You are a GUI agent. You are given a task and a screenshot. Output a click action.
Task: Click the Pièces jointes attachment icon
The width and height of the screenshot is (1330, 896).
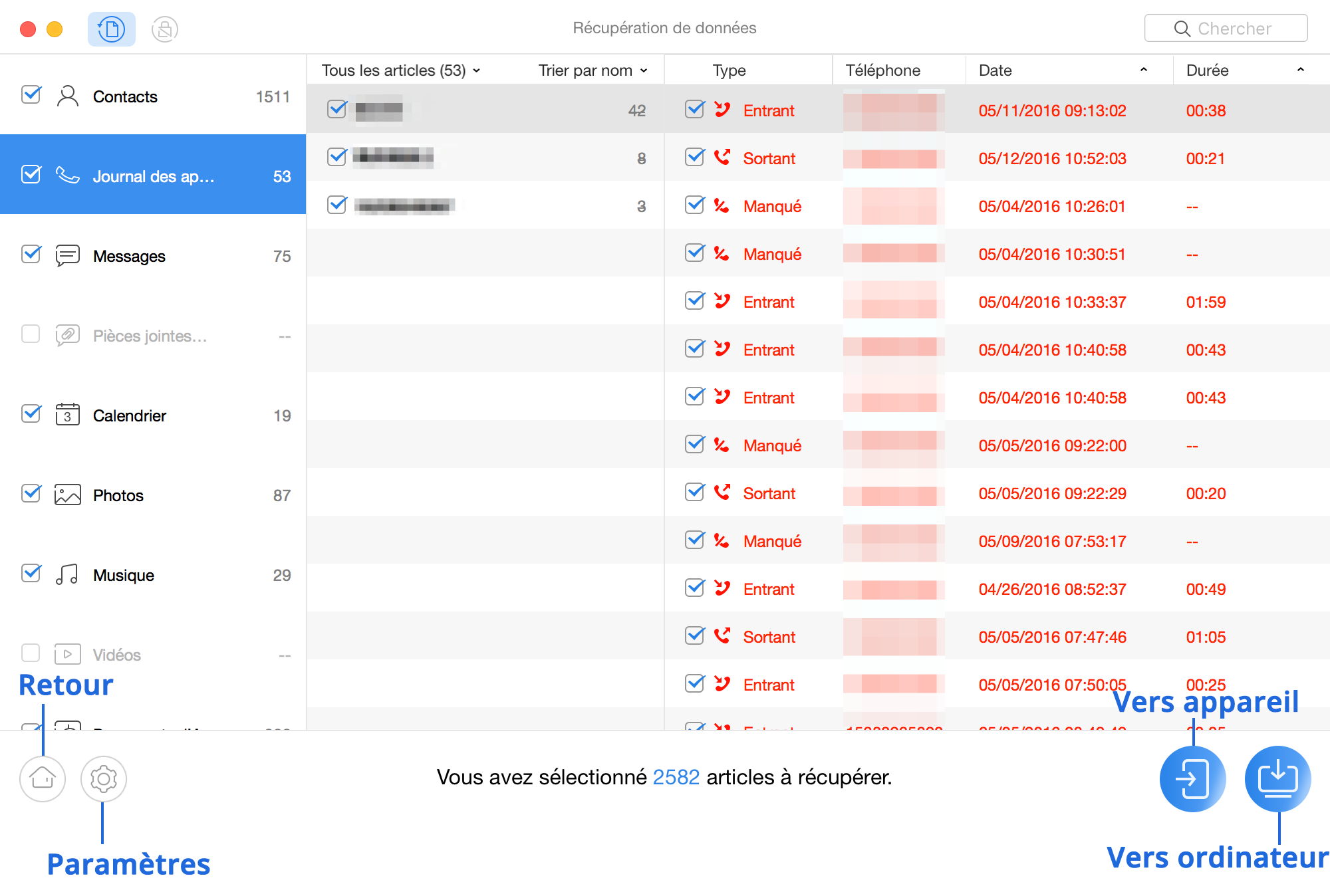[x=67, y=335]
